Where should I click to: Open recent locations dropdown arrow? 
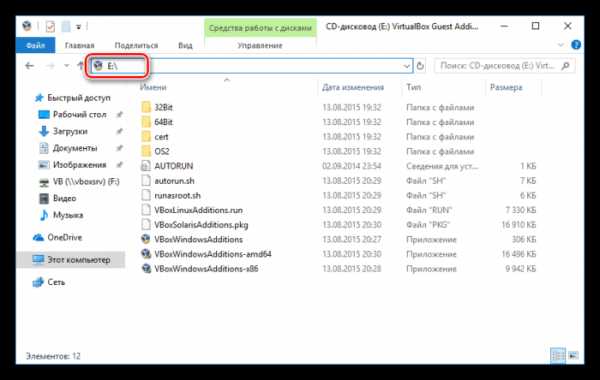pos(67,65)
